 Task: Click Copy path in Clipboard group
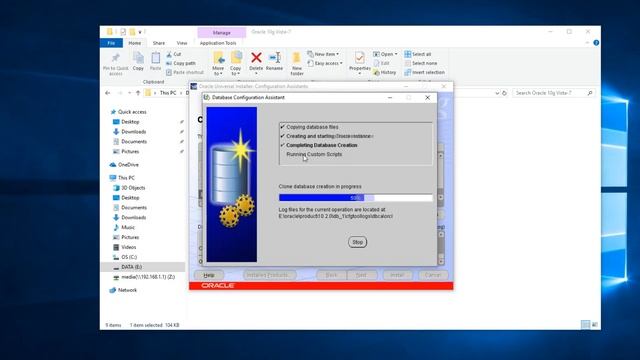[181, 63]
